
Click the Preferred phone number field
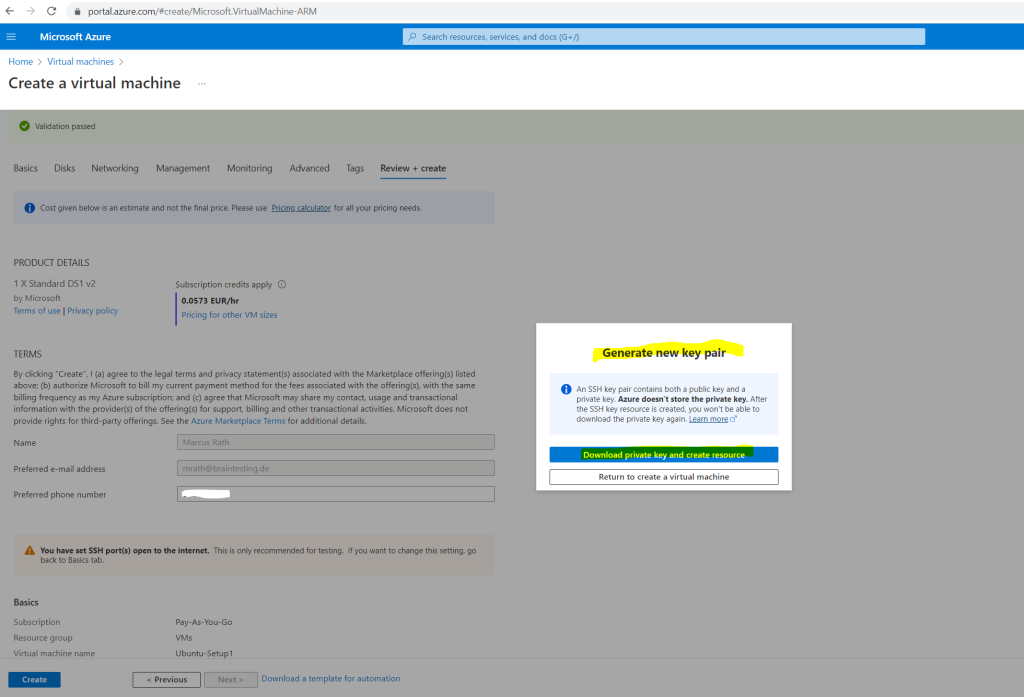coord(336,494)
